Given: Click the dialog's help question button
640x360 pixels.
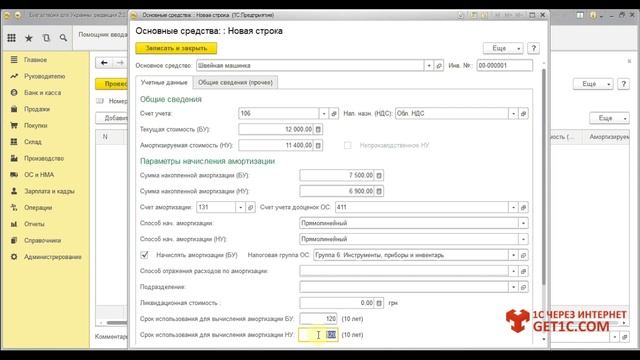Looking at the screenshot, I should coord(533,48).
